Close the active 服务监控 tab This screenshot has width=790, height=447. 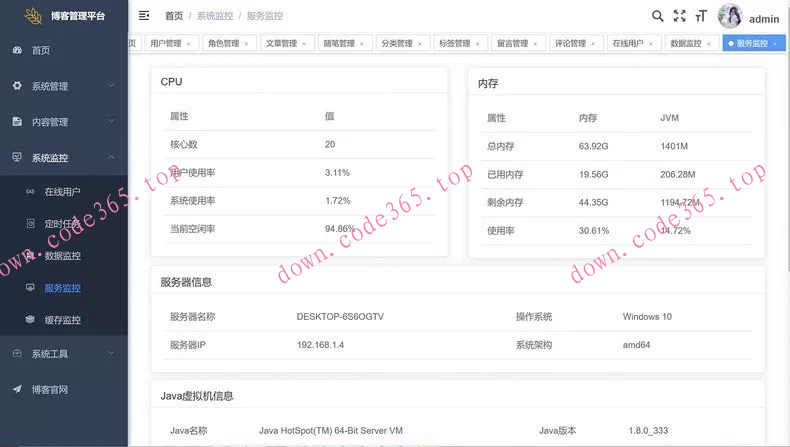(775, 44)
